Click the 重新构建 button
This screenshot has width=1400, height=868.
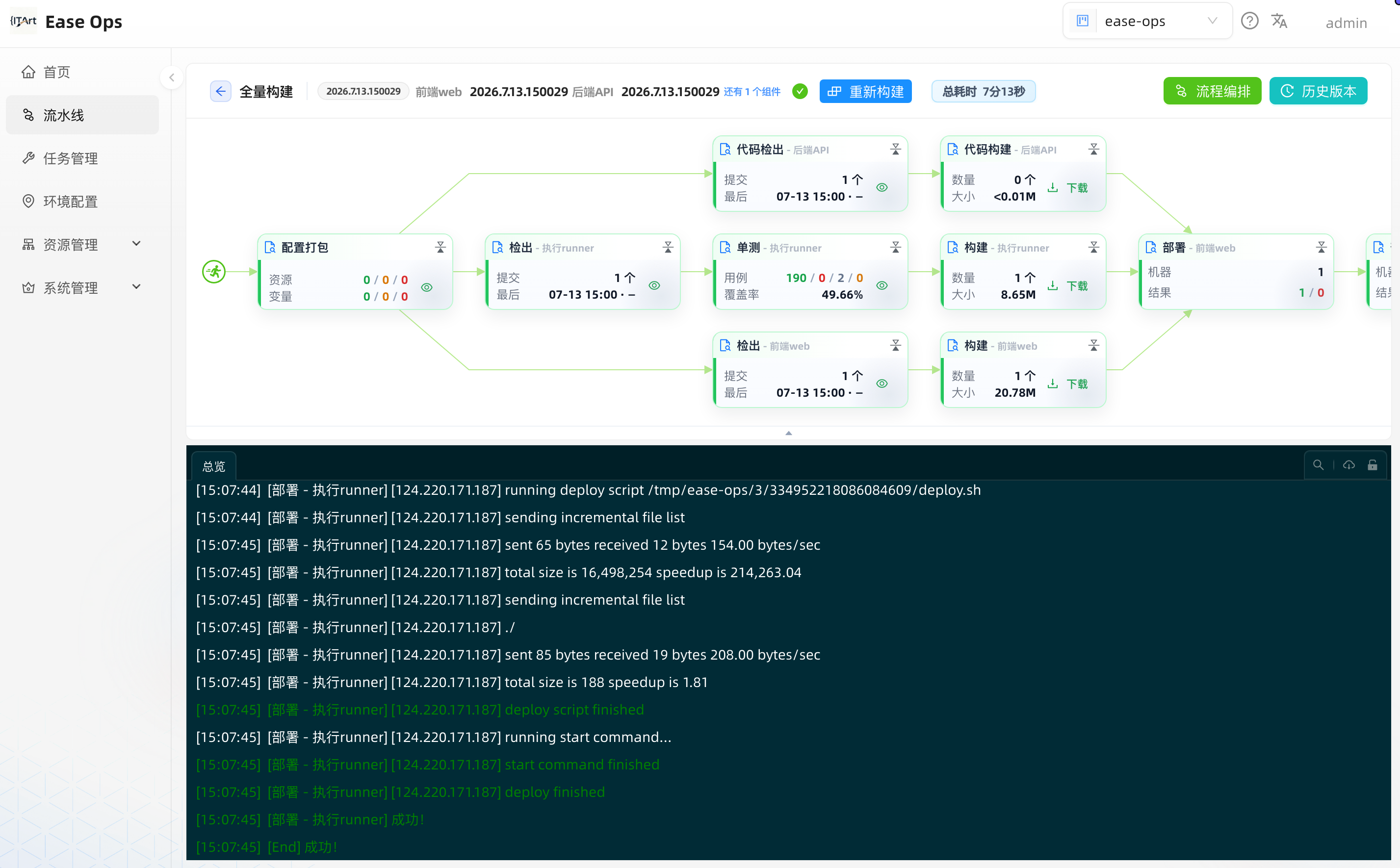[865, 91]
